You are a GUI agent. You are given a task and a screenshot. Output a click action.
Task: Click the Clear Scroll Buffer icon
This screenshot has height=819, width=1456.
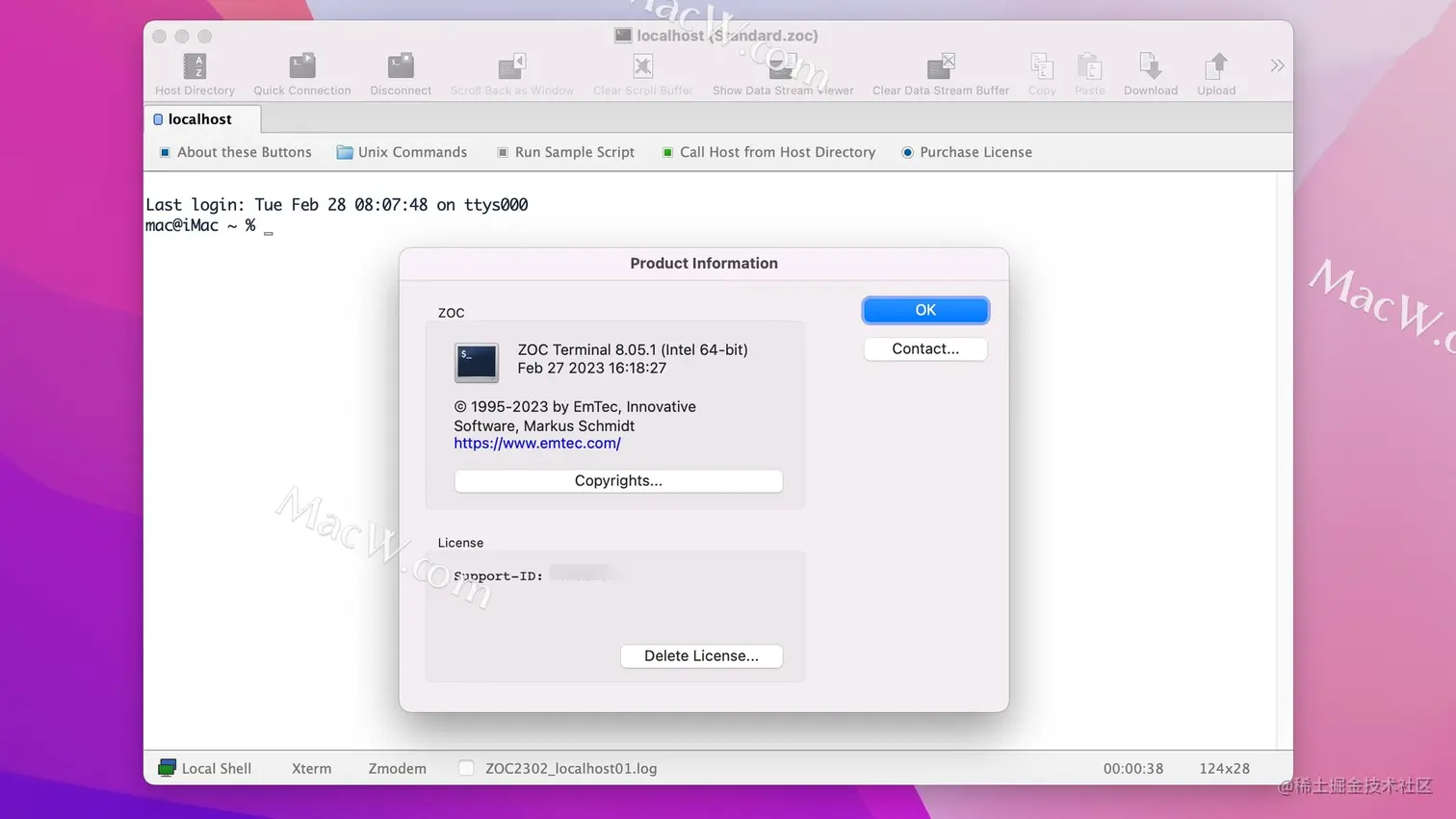point(642,66)
